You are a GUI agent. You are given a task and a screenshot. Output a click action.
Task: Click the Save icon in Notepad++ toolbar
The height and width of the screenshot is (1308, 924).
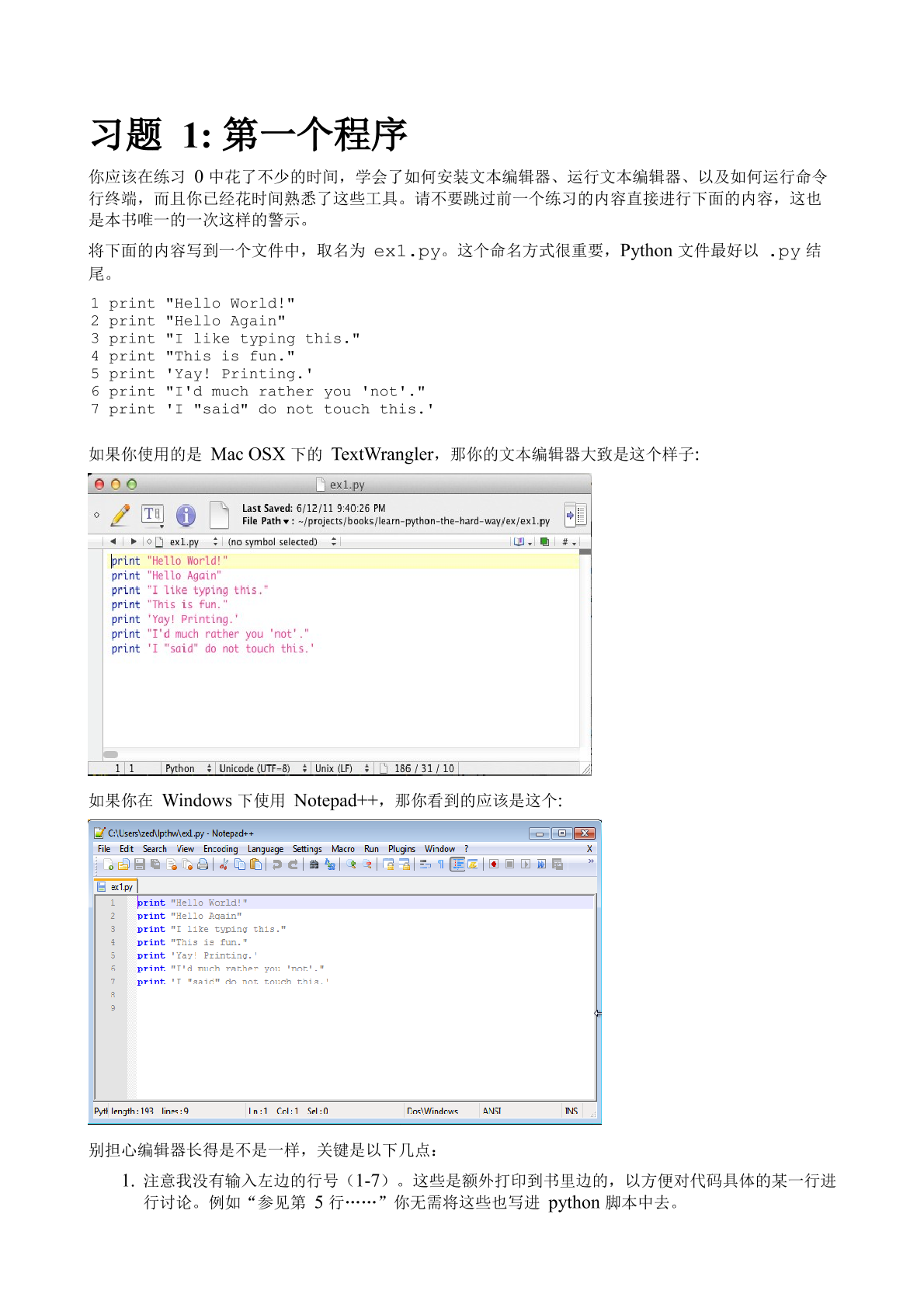[140, 864]
